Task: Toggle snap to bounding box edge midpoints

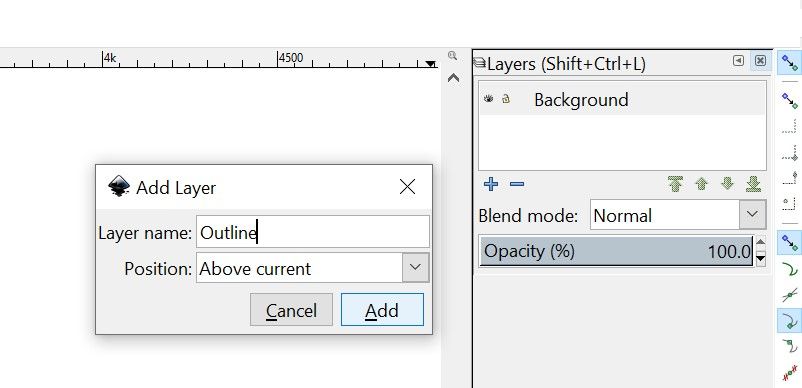Action: click(790, 177)
